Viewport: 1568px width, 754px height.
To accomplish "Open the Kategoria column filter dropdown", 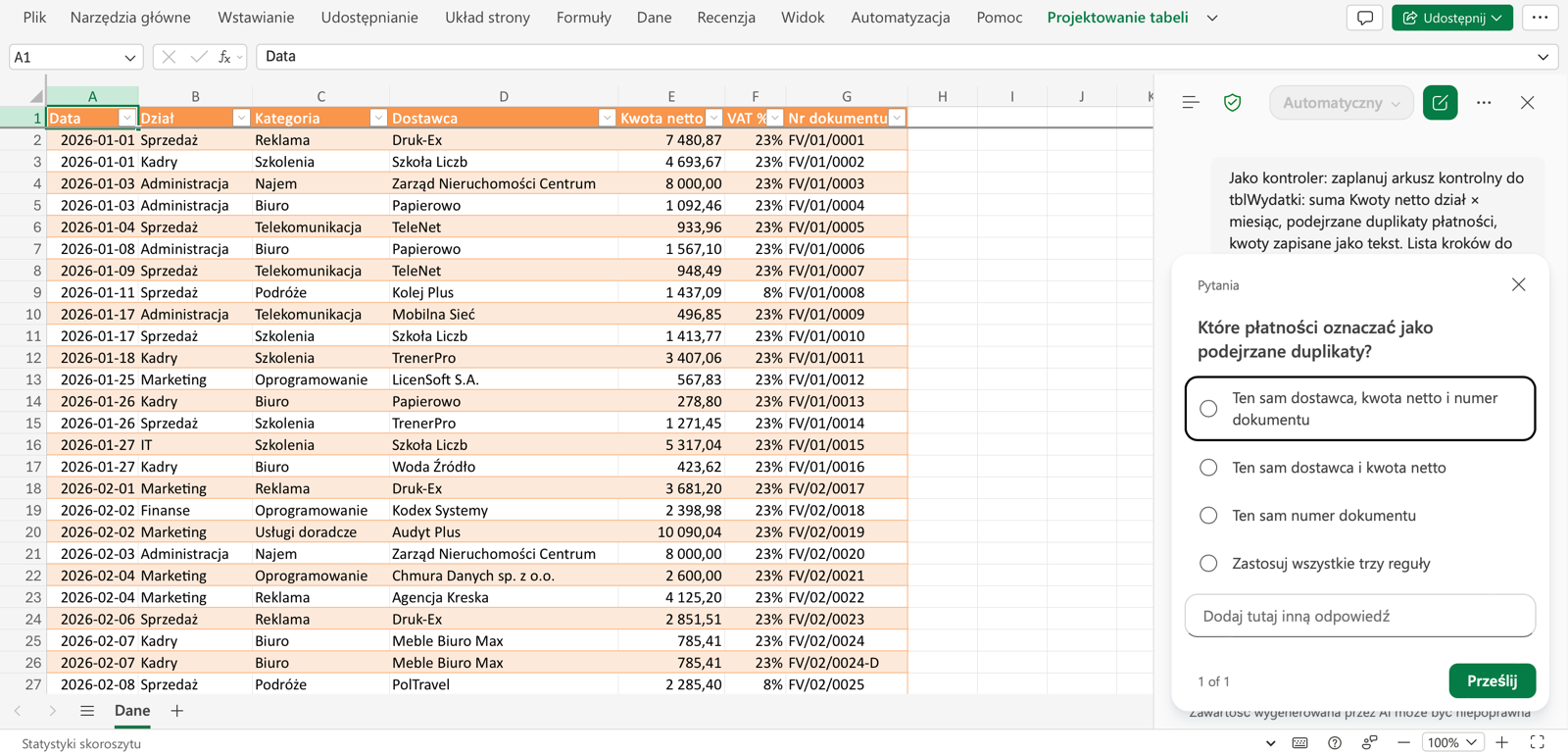I will 378,118.
